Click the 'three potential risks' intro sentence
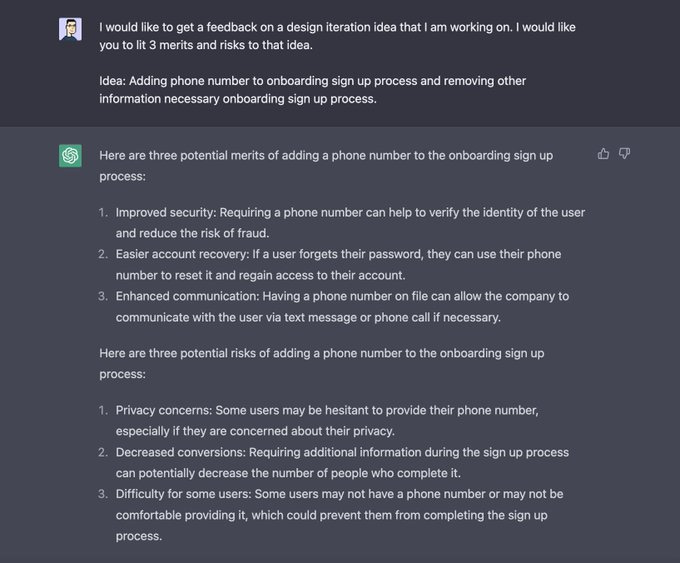The width and height of the screenshot is (680, 563). coord(322,363)
